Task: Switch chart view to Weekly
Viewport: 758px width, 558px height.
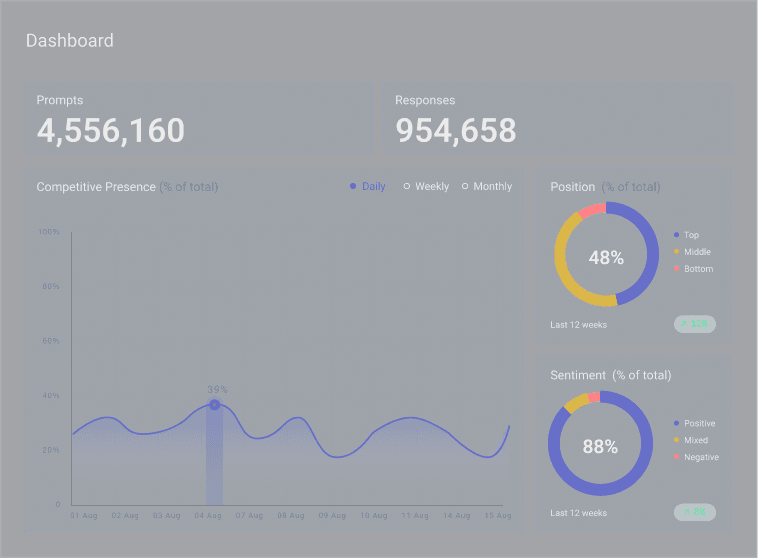Action: pyautogui.click(x=425, y=187)
